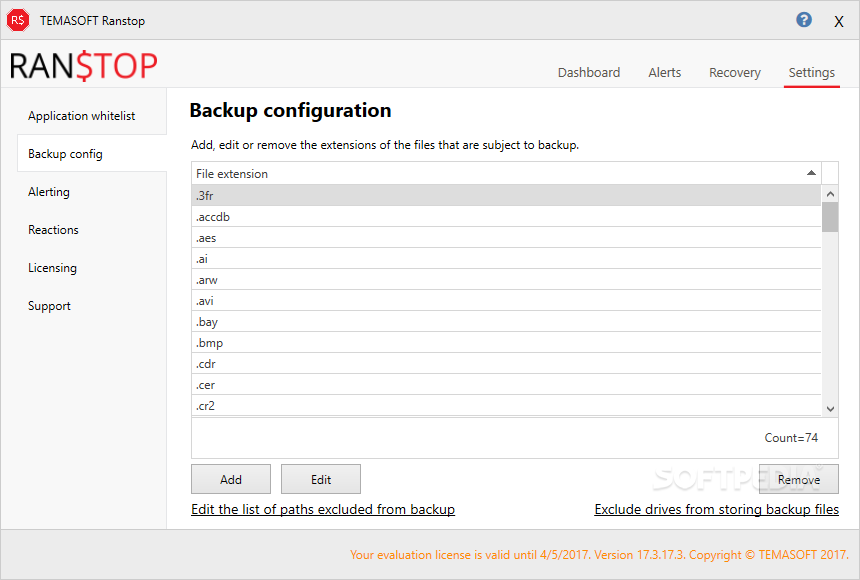
Task: Select the .cdr extension row
Action: [506, 364]
